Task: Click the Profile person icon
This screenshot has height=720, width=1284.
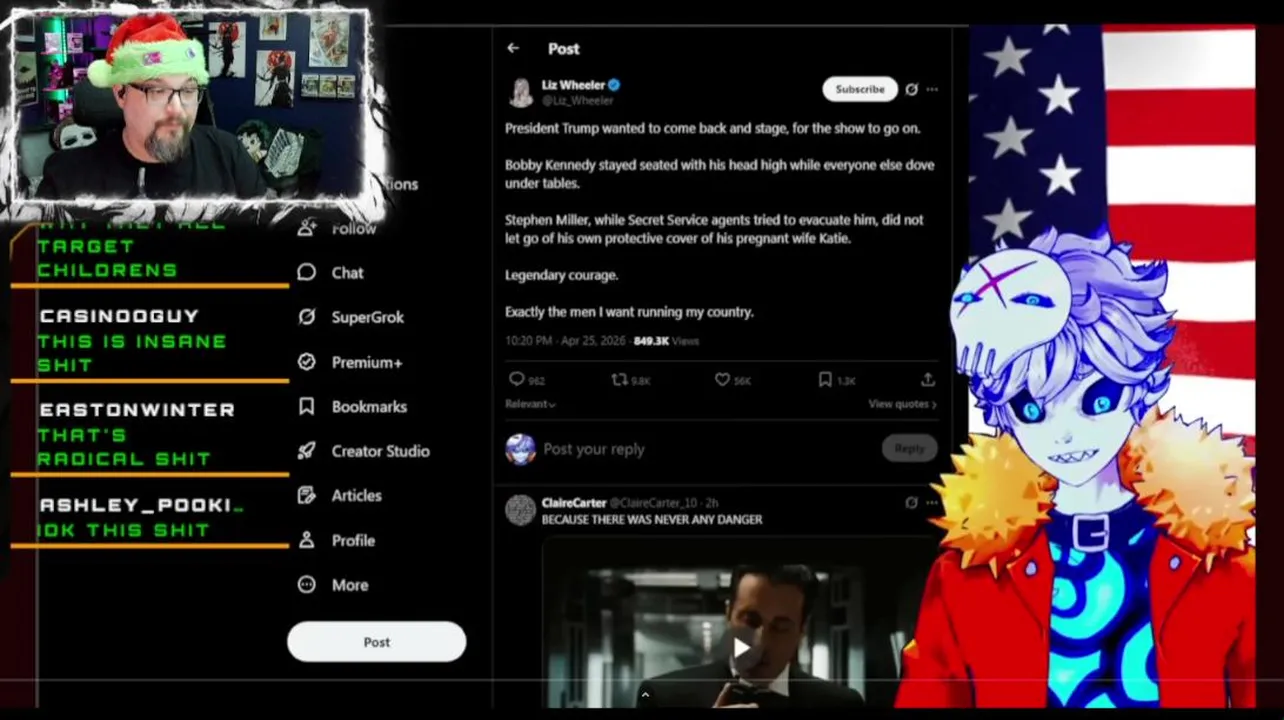Action: (x=307, y=540)
